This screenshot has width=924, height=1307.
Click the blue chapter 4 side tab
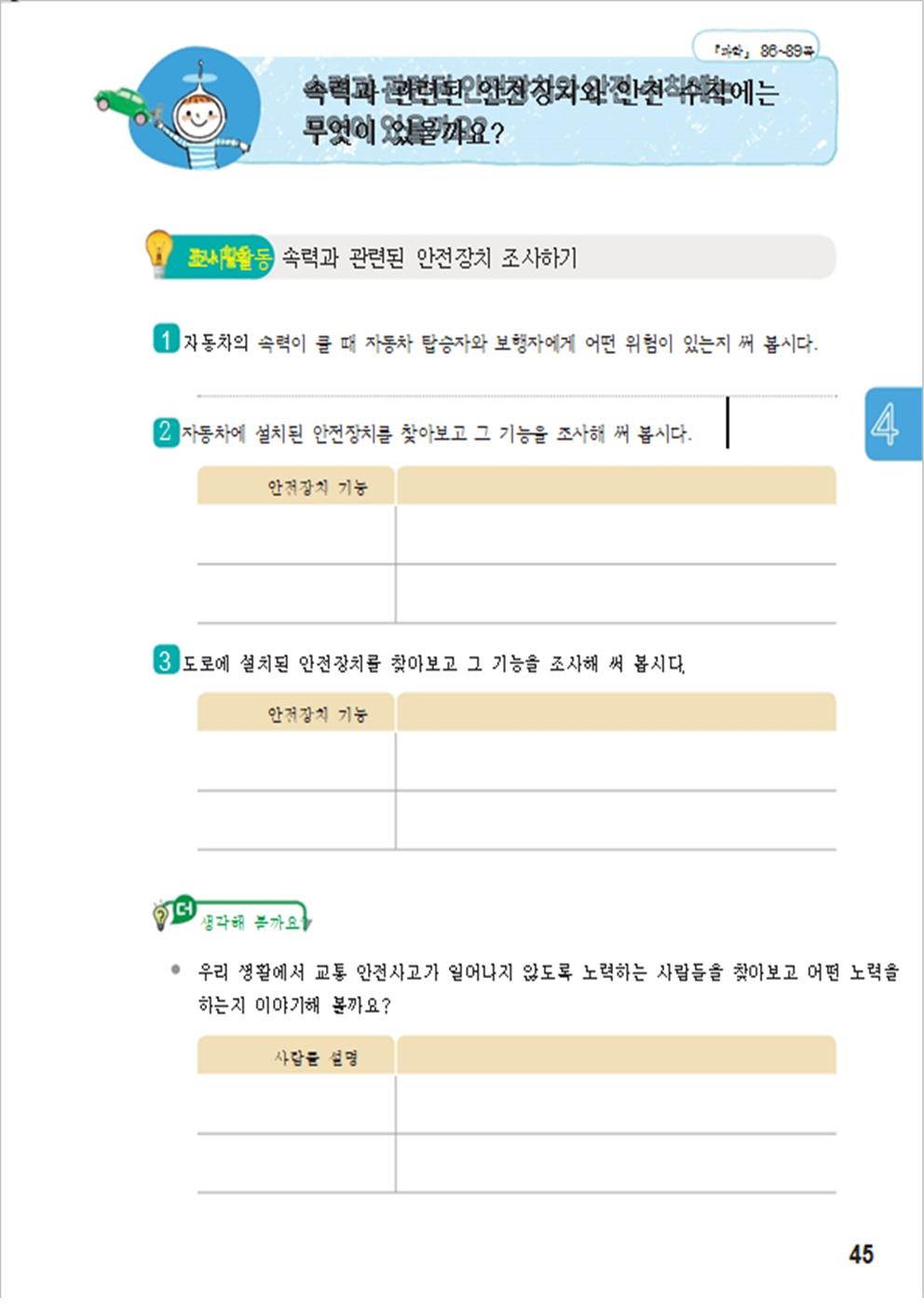pos(892,424)
